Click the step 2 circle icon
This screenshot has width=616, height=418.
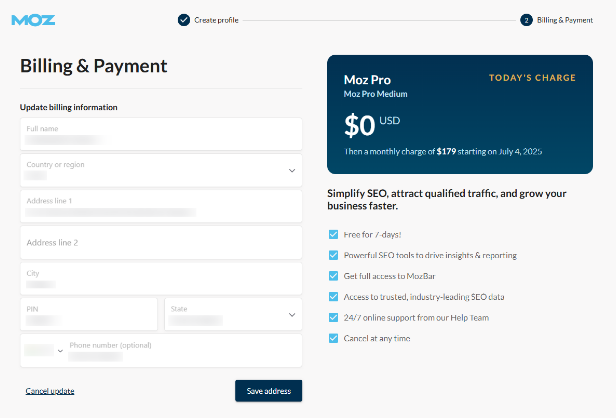click(526, 20)
